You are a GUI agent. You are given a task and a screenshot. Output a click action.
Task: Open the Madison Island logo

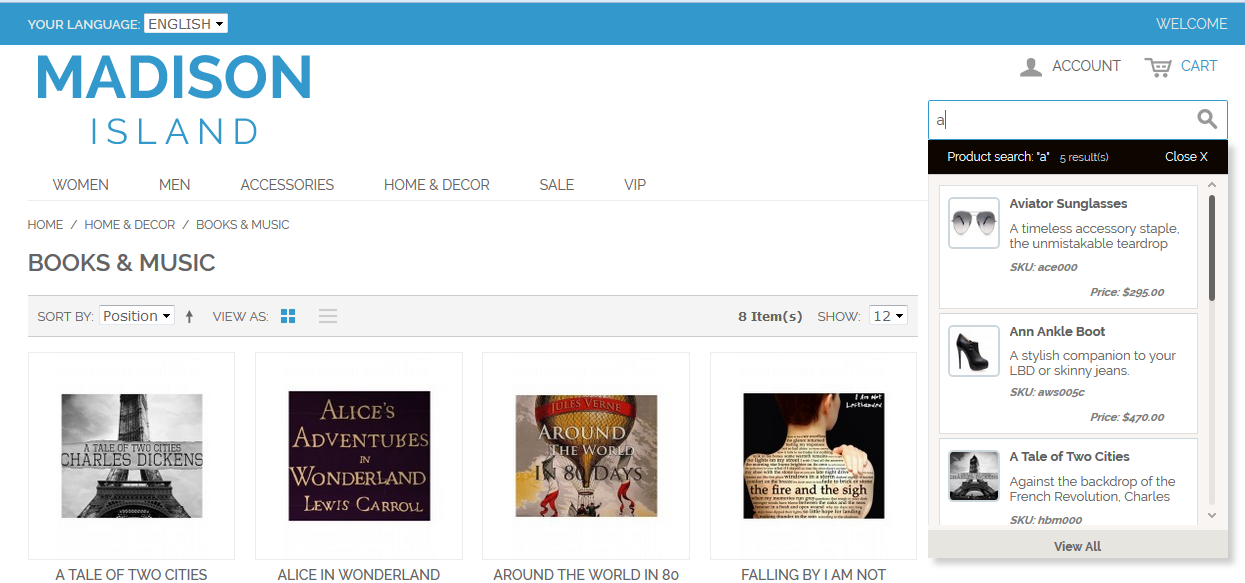pyautogui.click(x=174, y=98)
